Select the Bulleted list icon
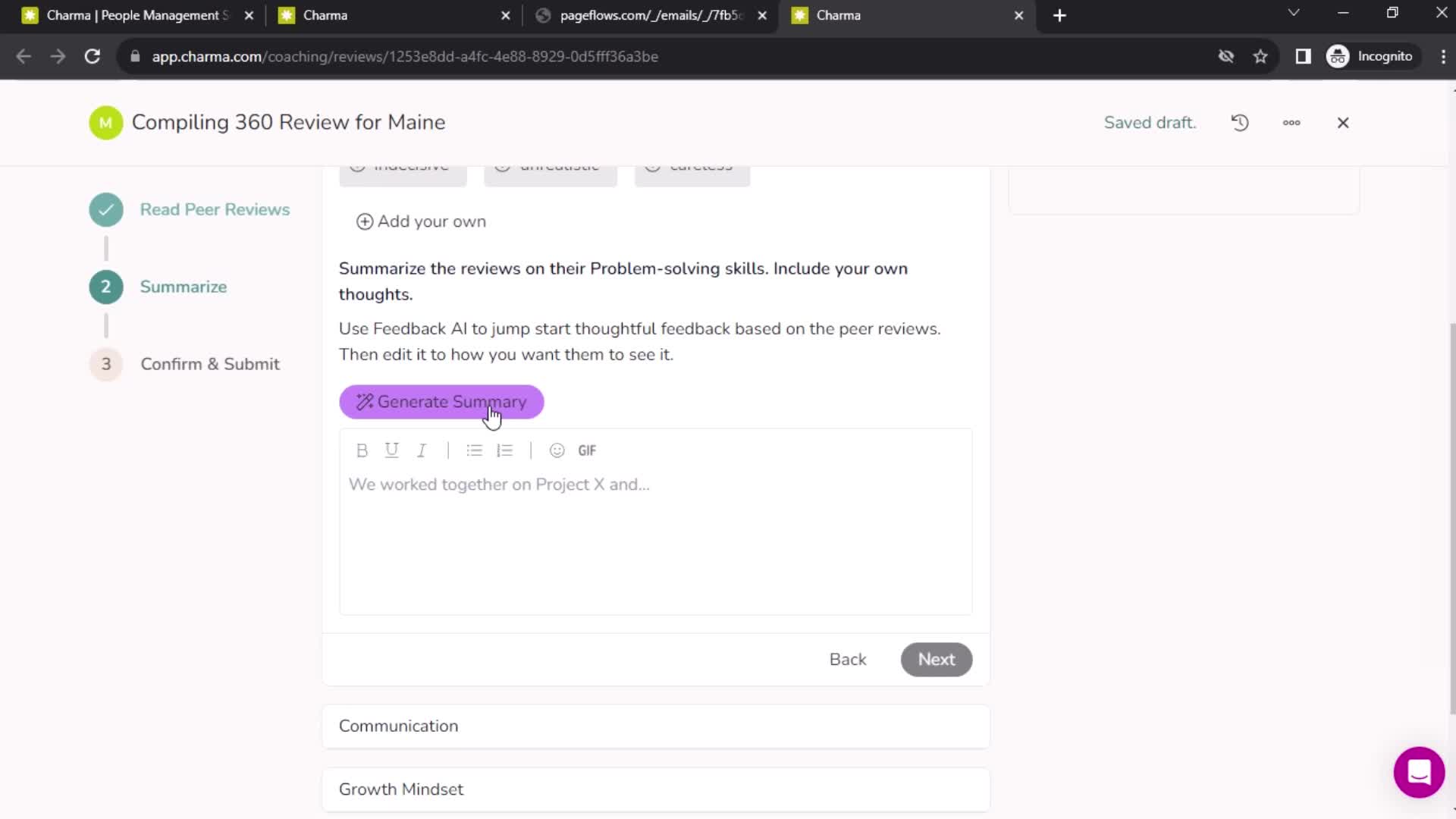The width and height of the screenshot is (1456, 819). (475, 450)
